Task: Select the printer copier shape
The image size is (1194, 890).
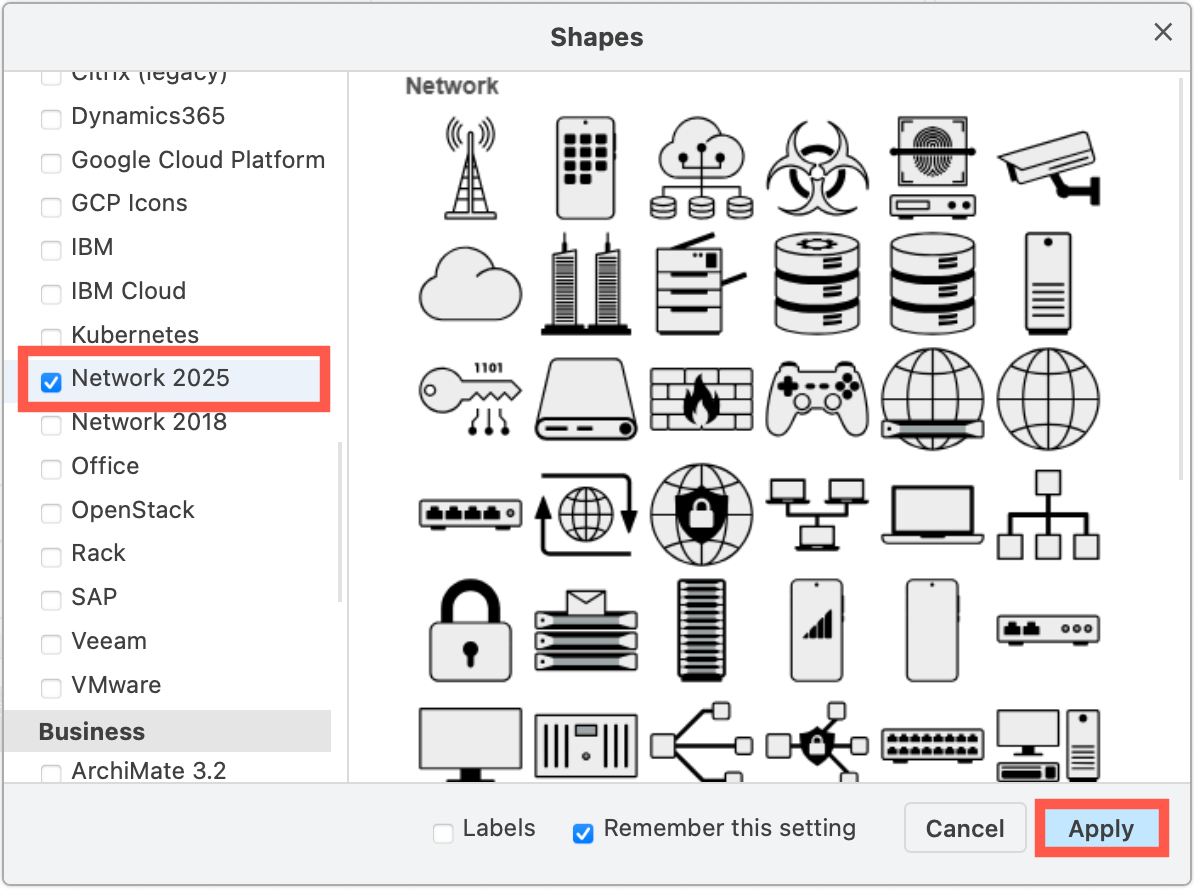Action: pyautogui.click(x=701, y=283)
